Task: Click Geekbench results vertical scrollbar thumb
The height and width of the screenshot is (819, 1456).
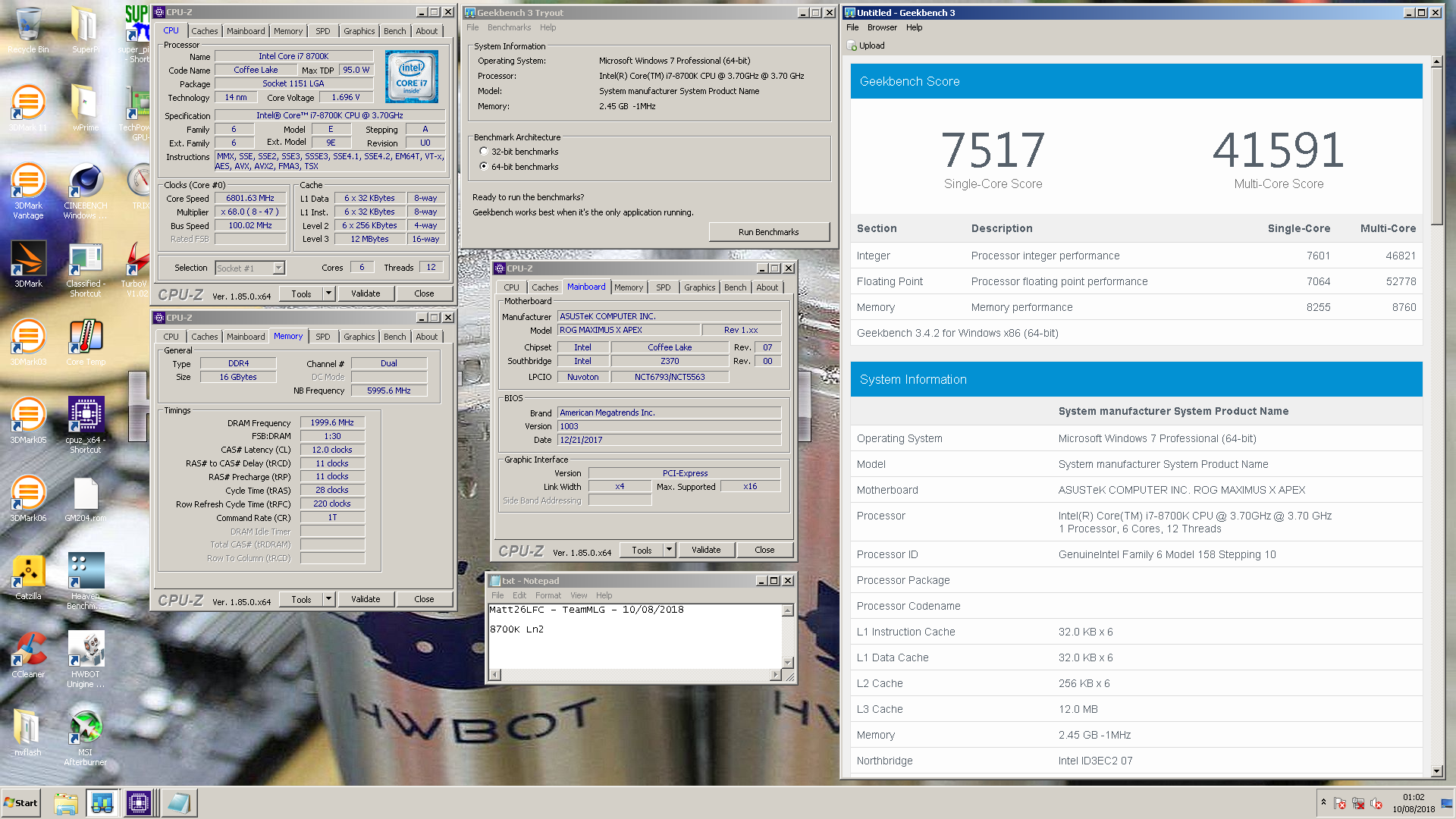Action: (1436, 146)
